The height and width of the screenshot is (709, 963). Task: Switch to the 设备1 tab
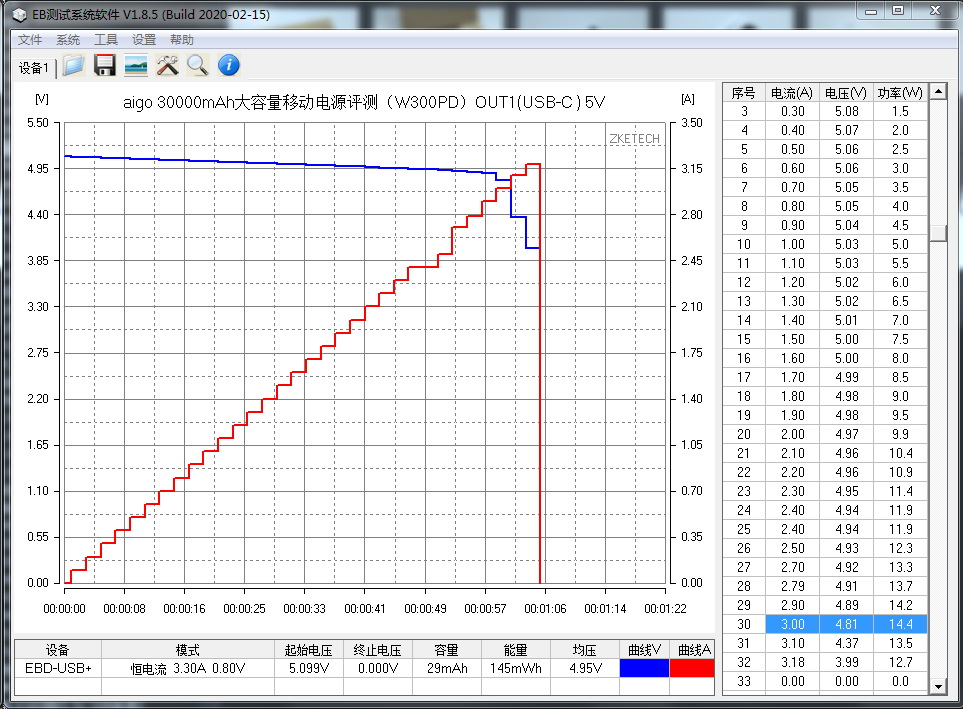tap(34, 68)
